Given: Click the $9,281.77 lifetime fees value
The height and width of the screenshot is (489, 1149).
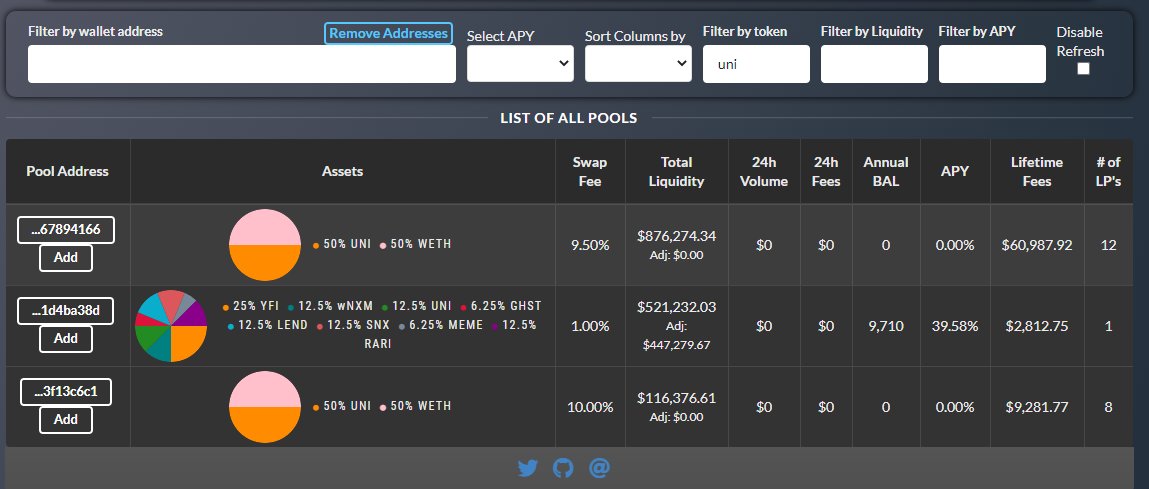Looking at the screenshot, I should click(x=1037, y=407).
